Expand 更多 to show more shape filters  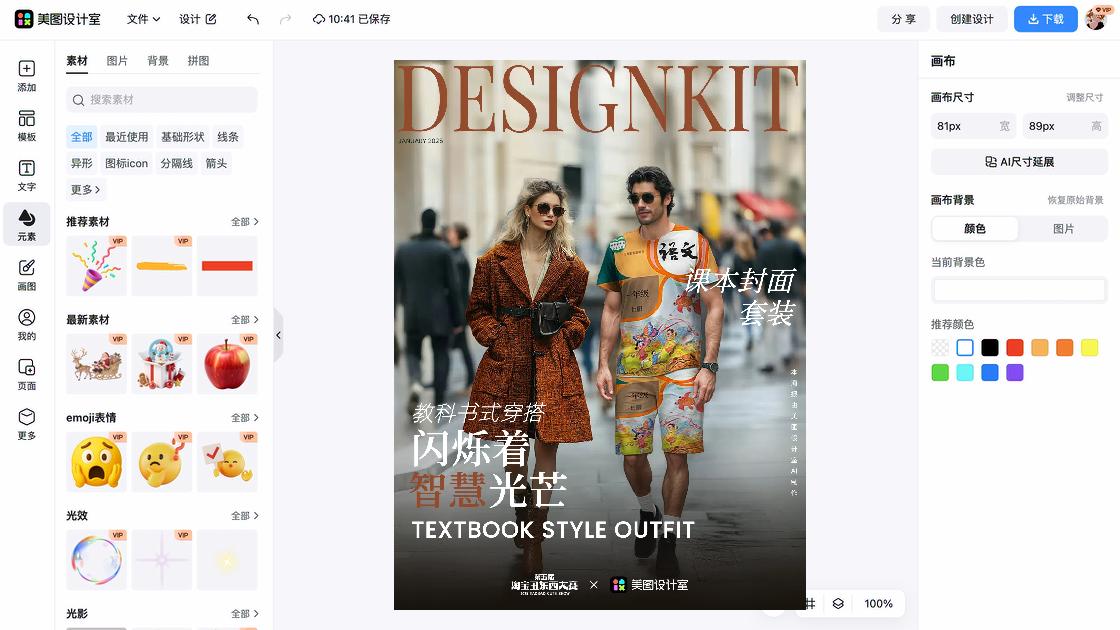pyautogui.click(x=85, y=189)
